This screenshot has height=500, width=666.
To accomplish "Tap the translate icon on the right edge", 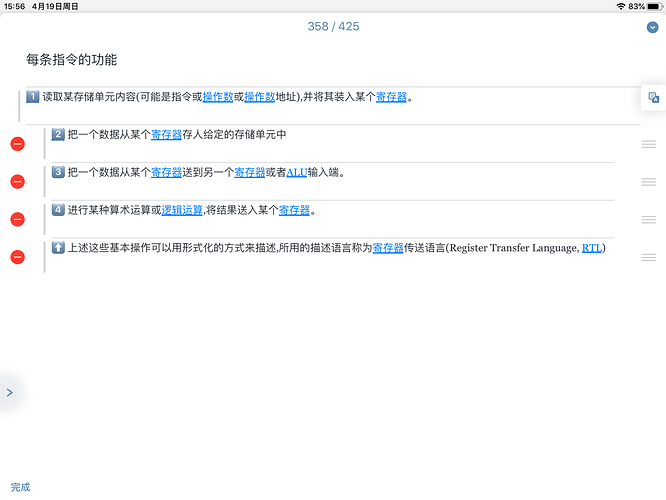I will point(653,98).
